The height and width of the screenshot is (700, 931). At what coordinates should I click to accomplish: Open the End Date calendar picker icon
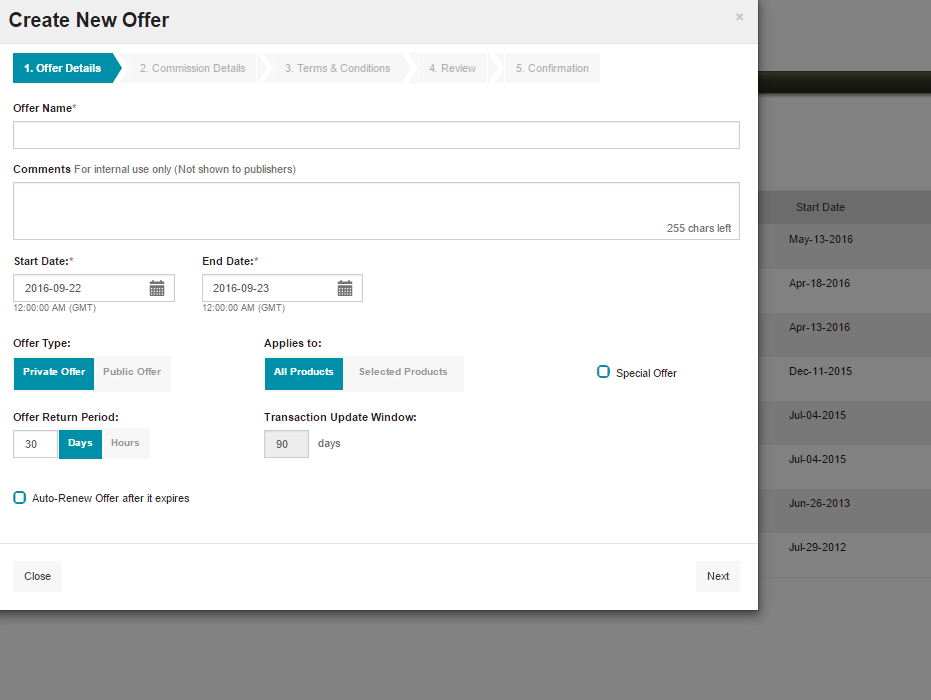(345, 288)
